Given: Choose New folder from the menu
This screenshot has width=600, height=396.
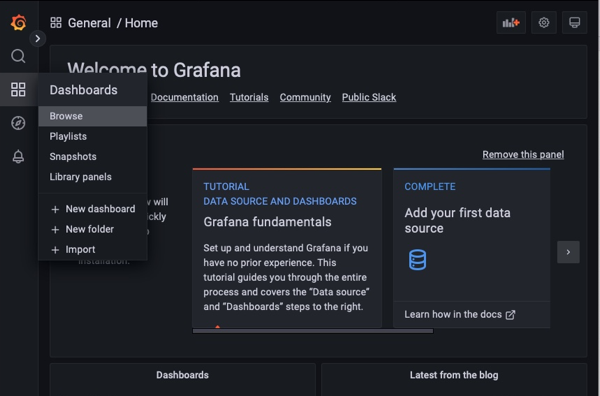Looking at the screenshot, I should pos(93,229).
